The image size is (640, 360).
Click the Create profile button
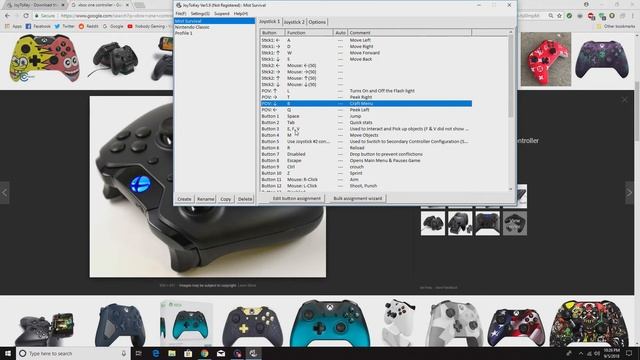(184, 199)
